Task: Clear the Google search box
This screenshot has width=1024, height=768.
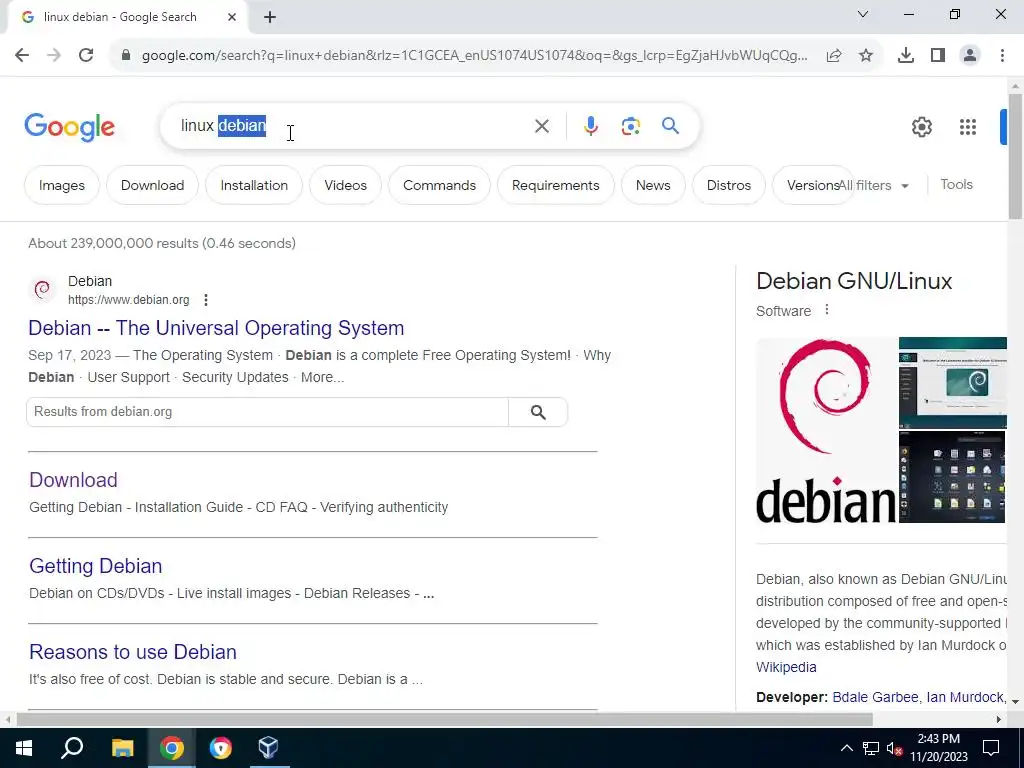Action: click(541, 125)
